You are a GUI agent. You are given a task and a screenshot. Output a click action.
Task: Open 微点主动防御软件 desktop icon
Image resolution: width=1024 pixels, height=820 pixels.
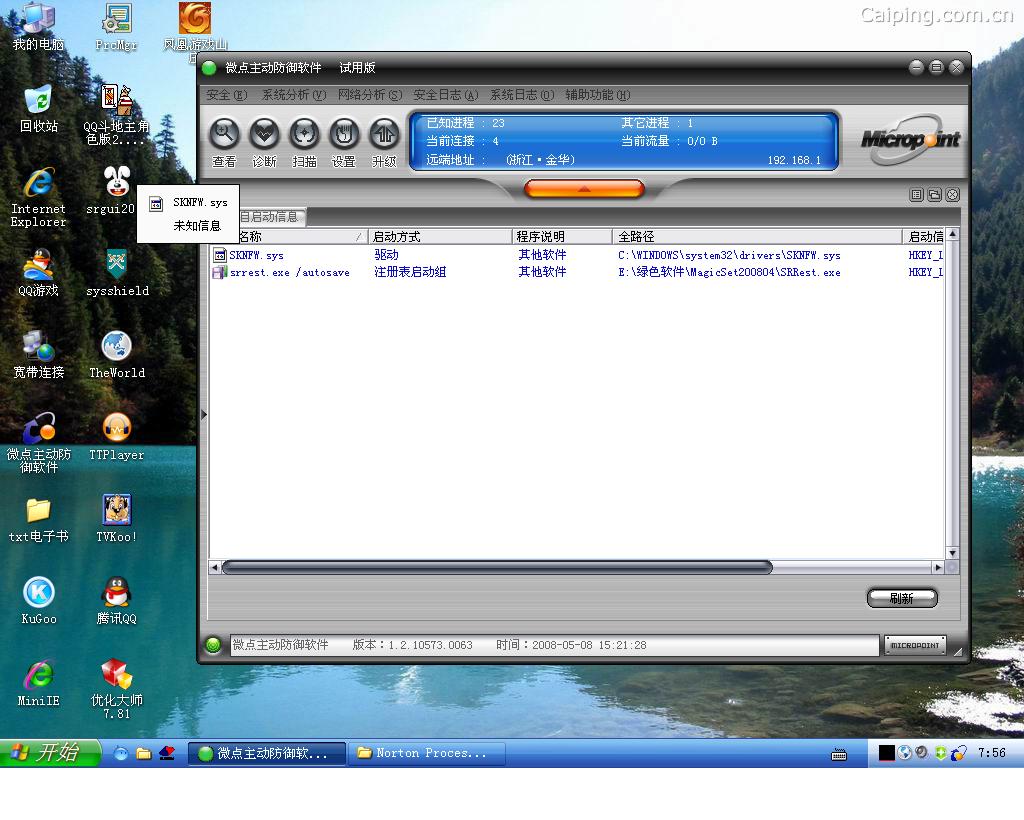click(x=39, y=443)
